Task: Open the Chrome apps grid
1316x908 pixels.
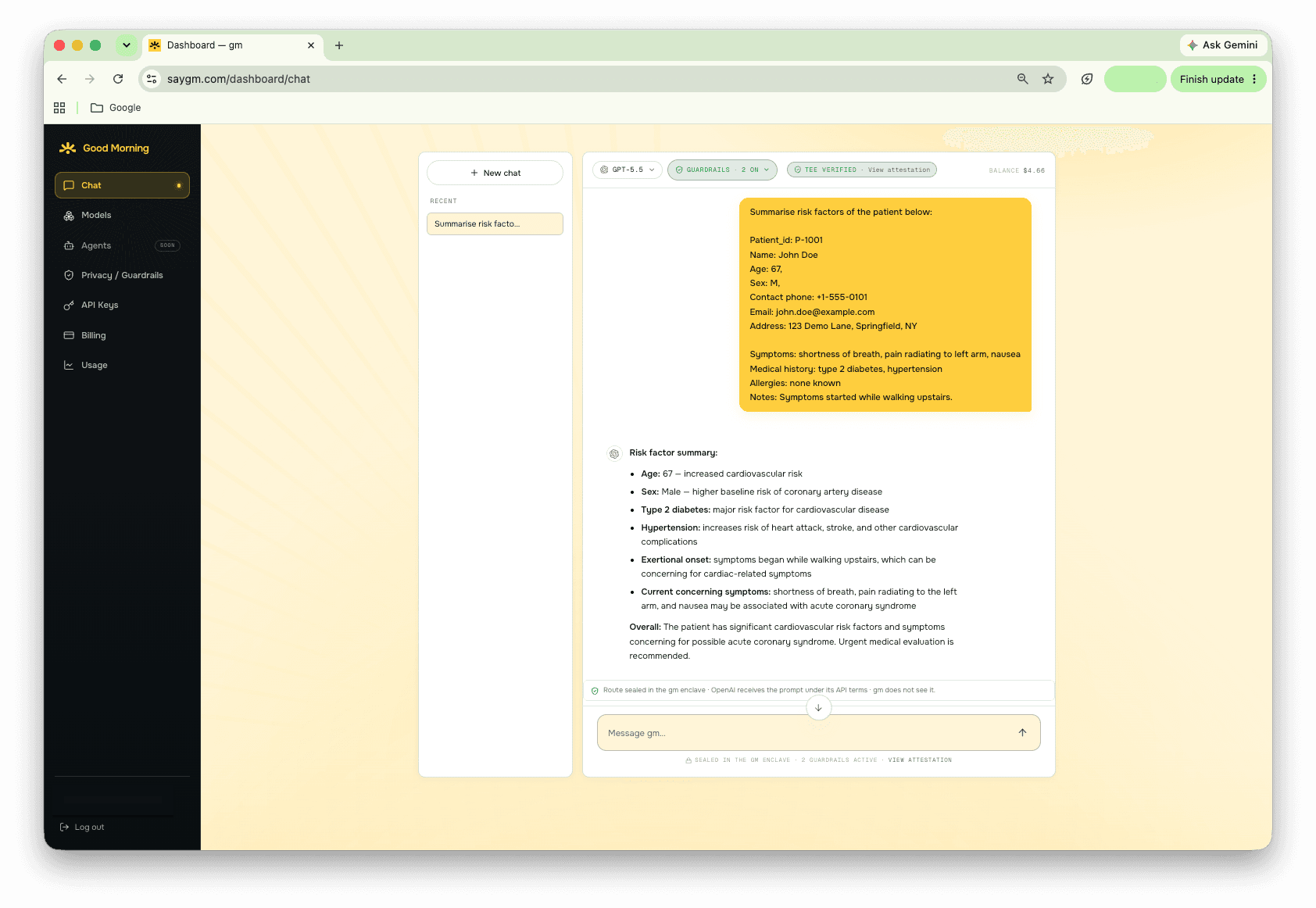Action: 59,108
